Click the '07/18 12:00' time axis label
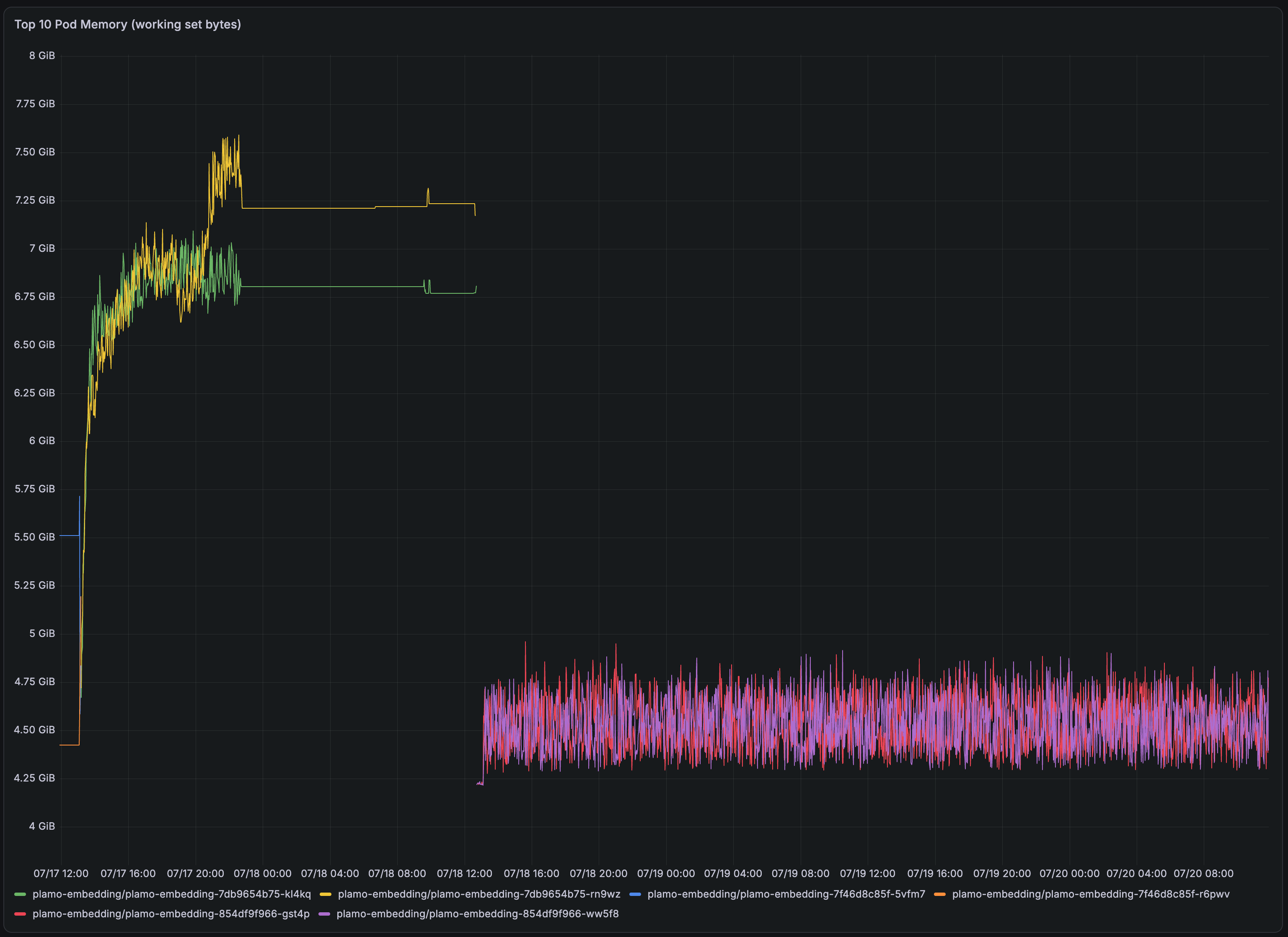The width and height of the screenshot is (1288, 937). click(465, 873)
